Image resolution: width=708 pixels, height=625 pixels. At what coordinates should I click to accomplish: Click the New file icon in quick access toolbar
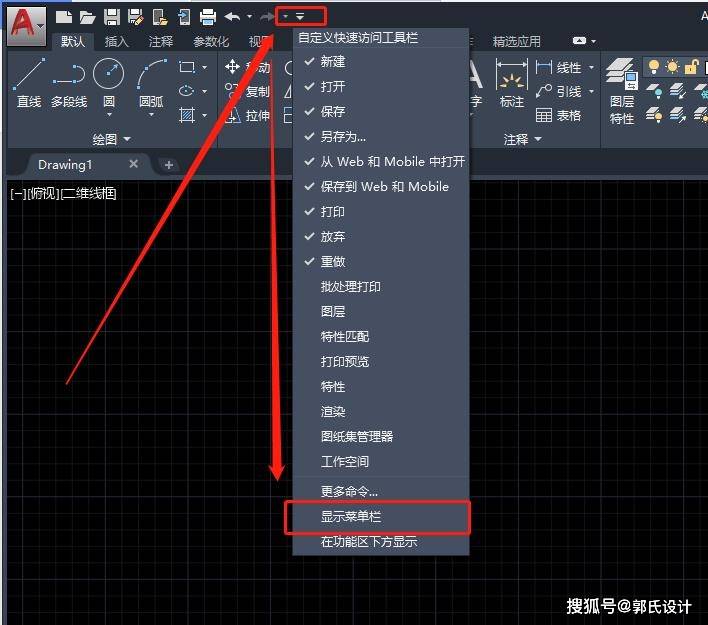[x=64, y=17]
